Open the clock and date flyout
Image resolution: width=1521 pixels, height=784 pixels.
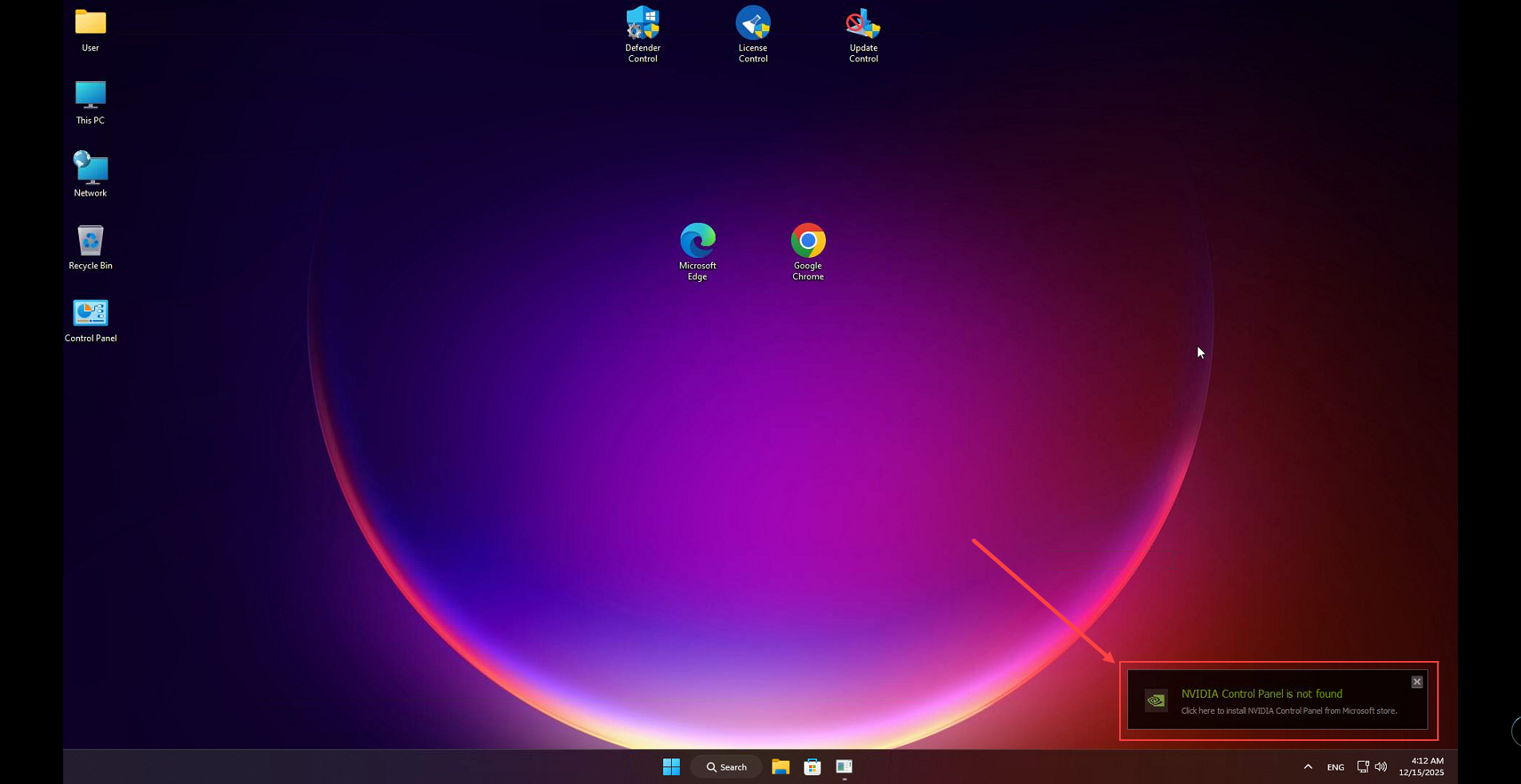[x=1421, y=766]
